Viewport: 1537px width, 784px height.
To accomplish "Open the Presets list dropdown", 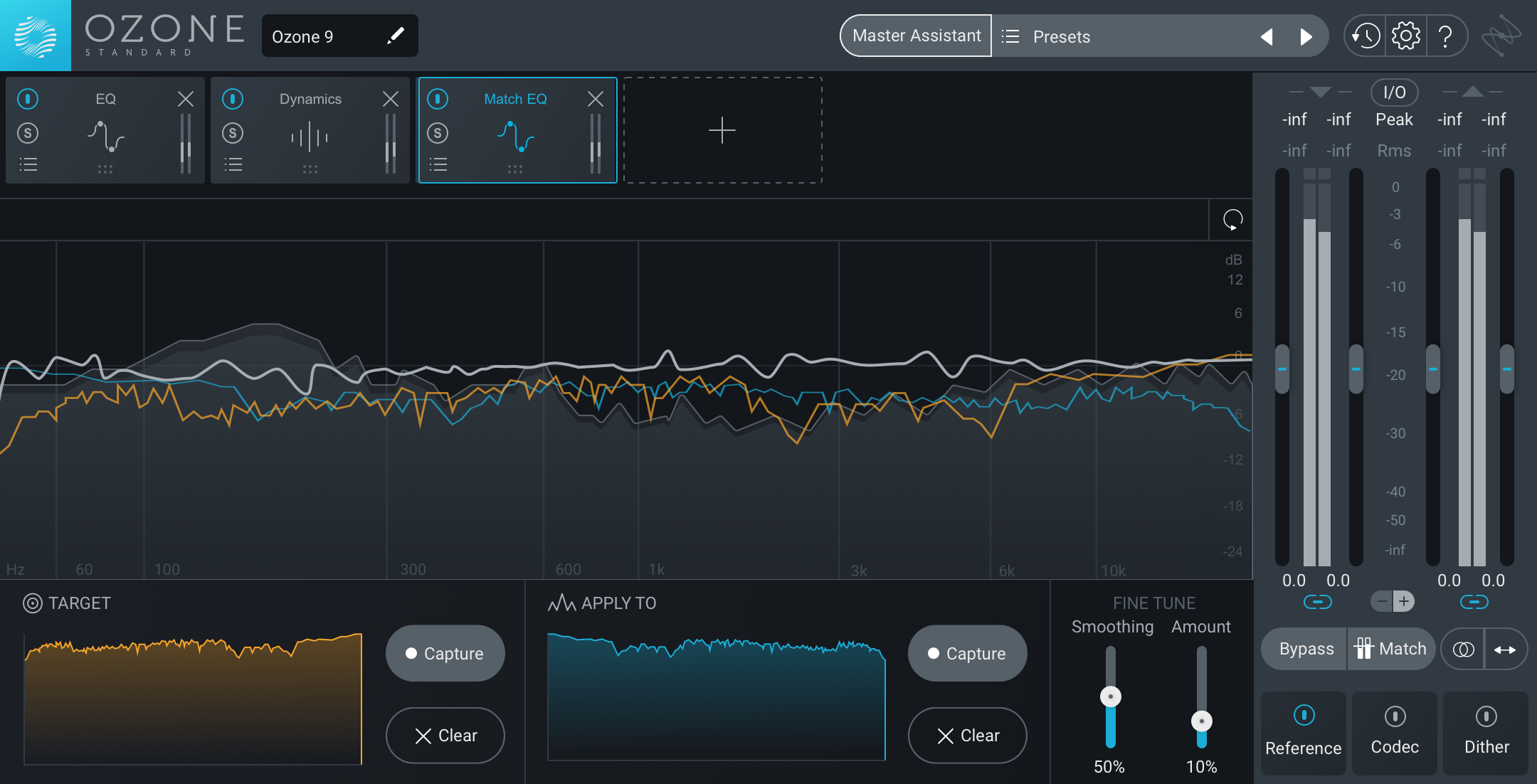I will point(1060,36).
